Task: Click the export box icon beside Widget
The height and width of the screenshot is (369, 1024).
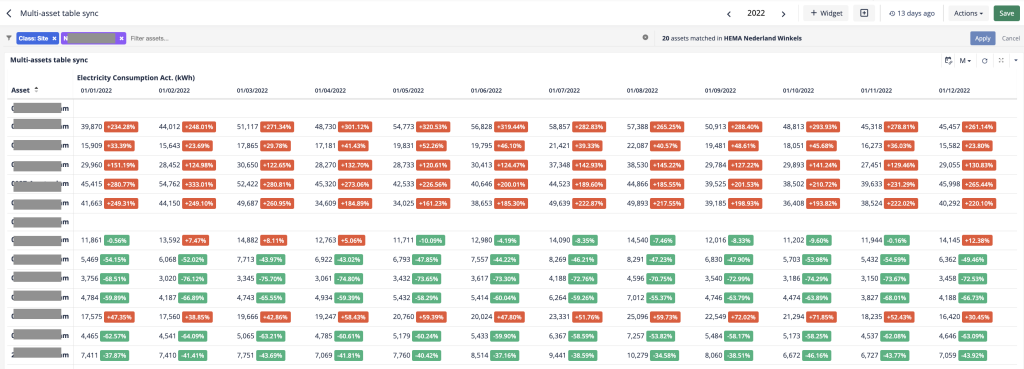Action: pyautogui.click(x=864, y=13)
